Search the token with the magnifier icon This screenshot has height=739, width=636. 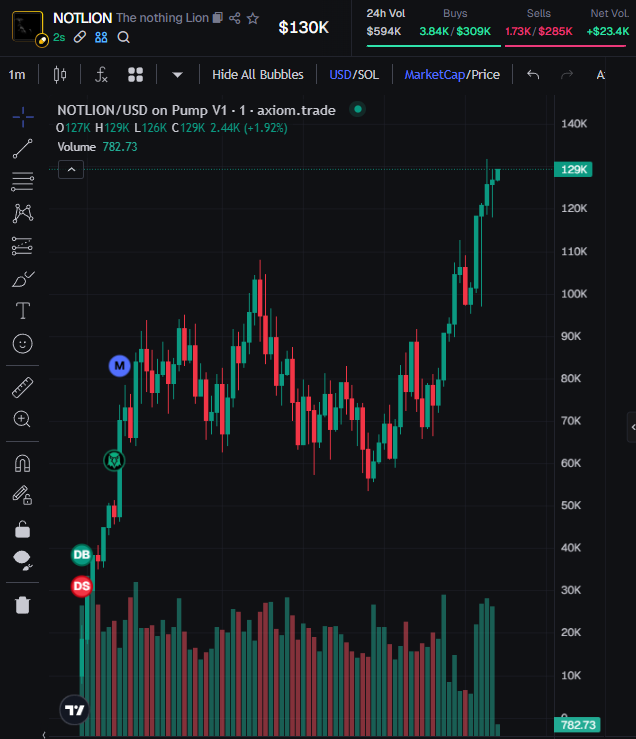tap(124, 37)
